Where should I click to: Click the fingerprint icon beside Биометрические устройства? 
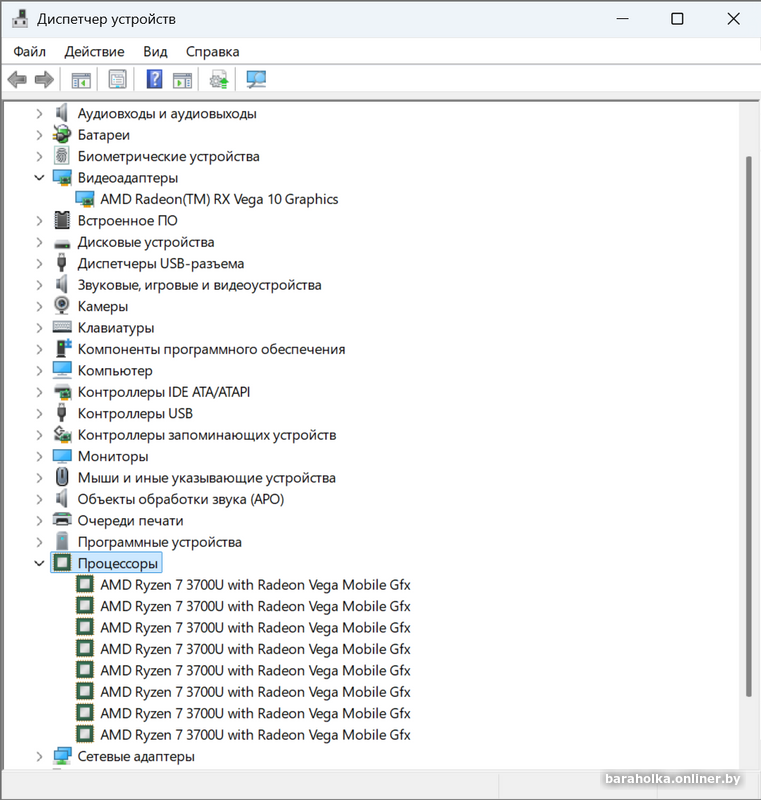62,156
